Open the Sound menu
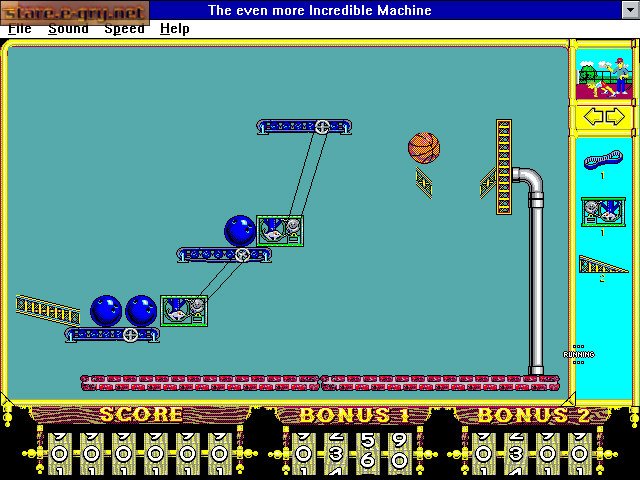This screenshot has width=640, height=480. click(68, 29)
